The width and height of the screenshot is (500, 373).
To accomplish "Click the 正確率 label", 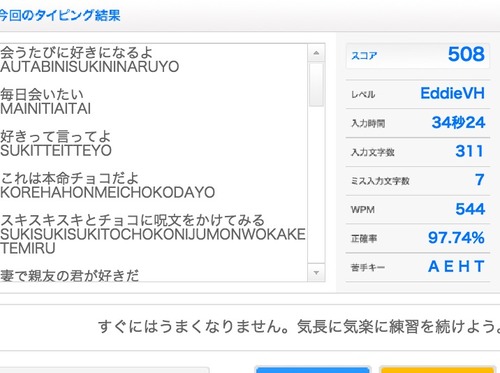I will pos(364,239).
